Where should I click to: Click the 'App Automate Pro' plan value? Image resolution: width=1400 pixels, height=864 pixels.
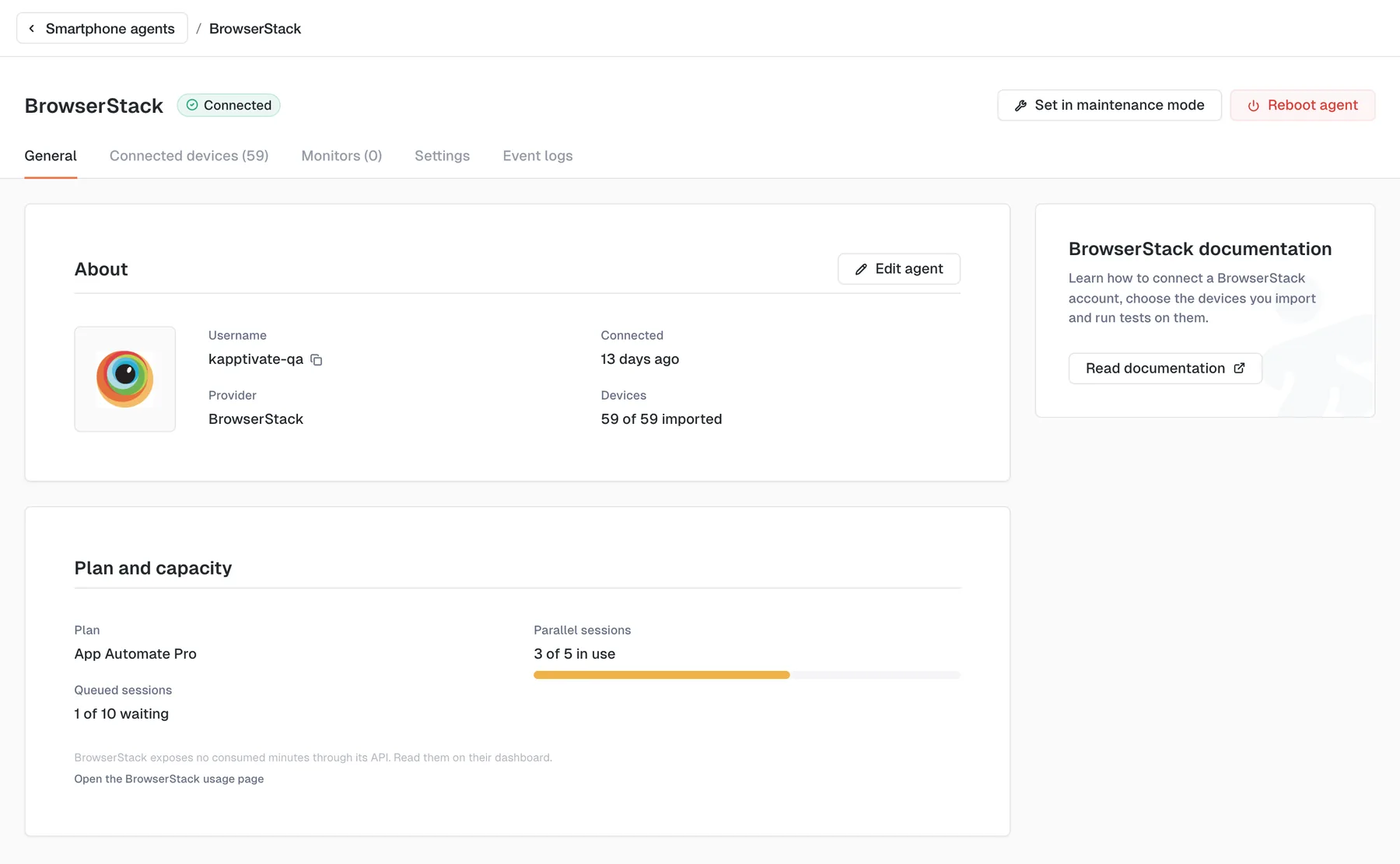tap(135, 654)
